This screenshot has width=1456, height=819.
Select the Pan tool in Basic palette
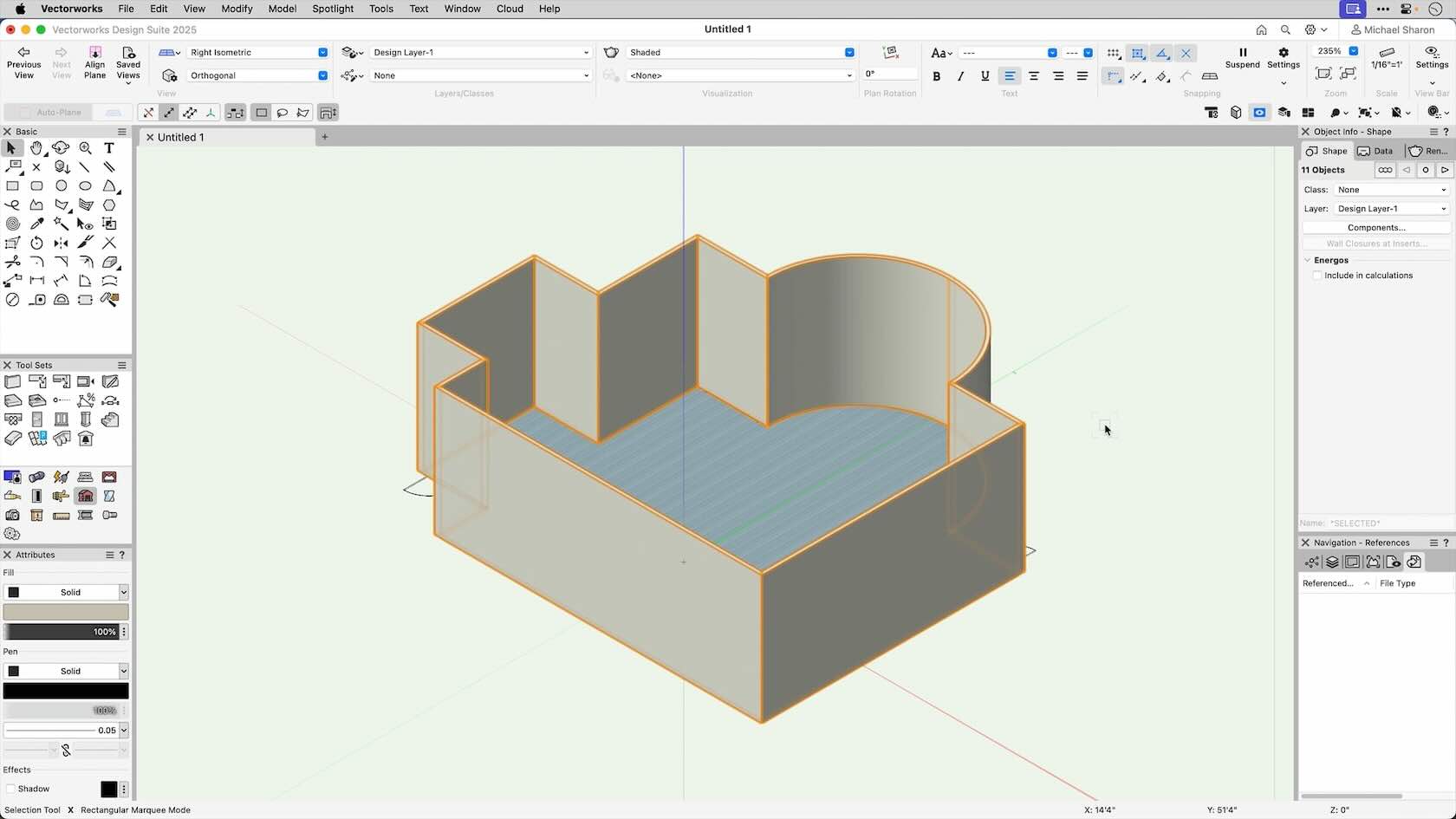click(x=36, y=148)
